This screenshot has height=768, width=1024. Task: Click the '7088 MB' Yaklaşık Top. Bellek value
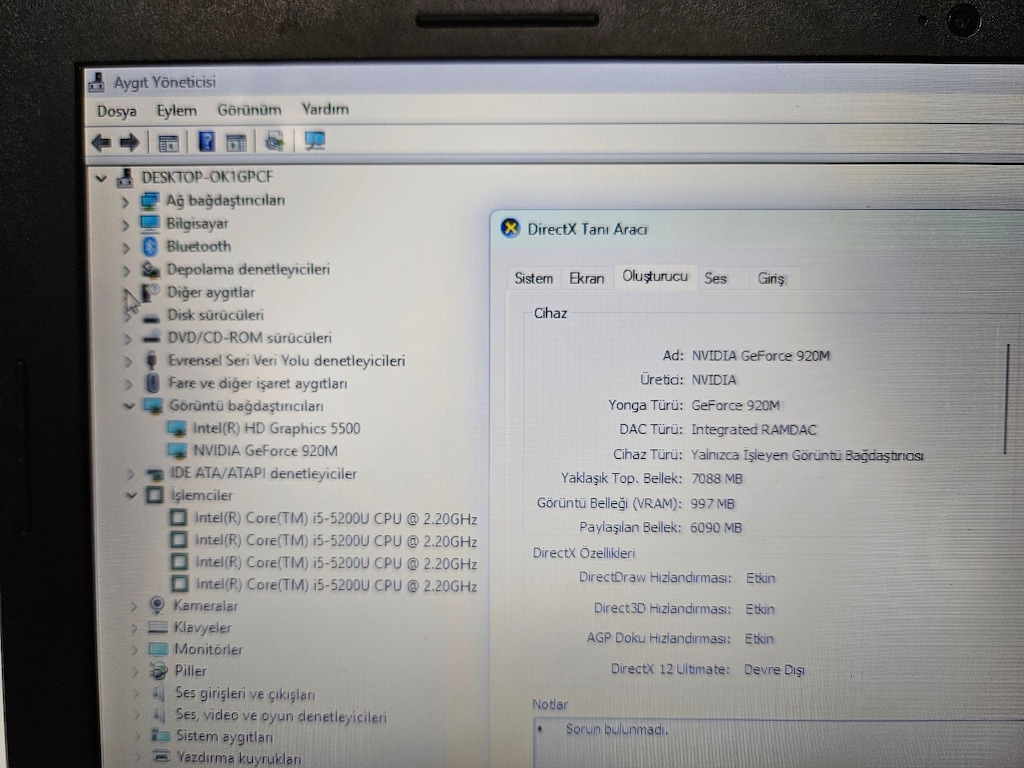coord(716,479)
